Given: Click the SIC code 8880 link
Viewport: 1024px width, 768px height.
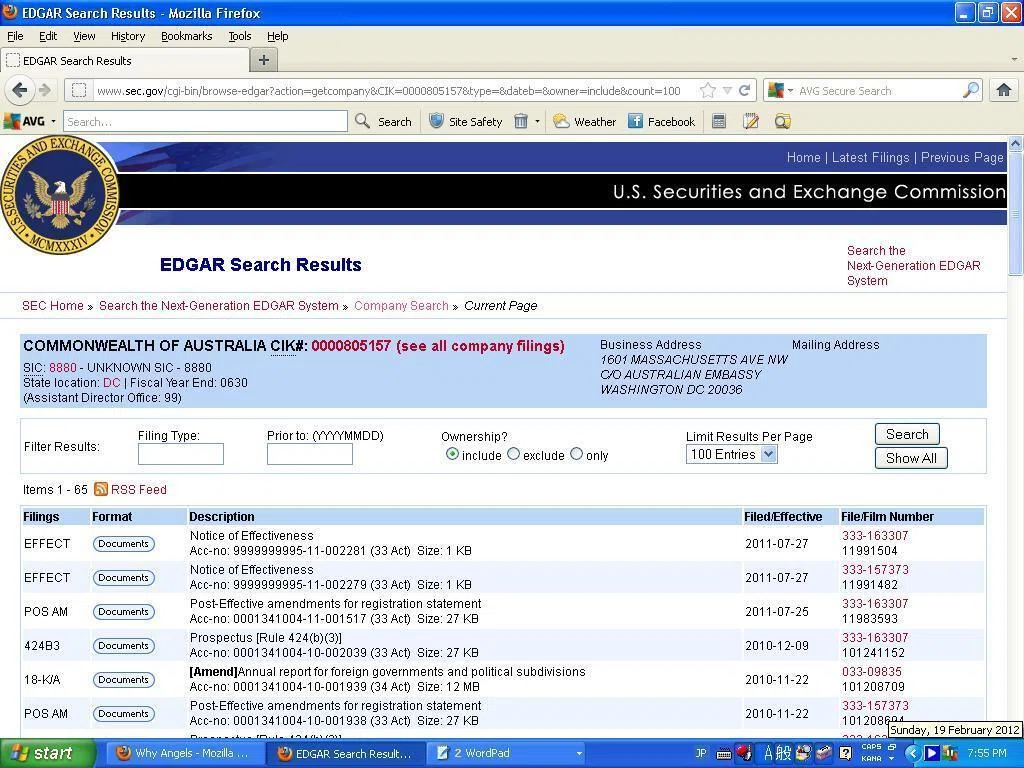Looking at the screenshot, I should pos(63,368).
